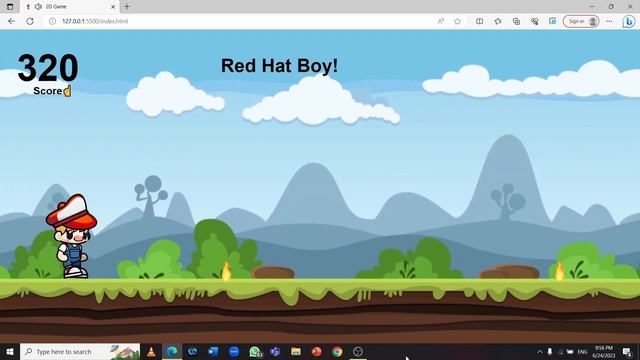Open OBS Studio from taskbar

tap(358, 351)
